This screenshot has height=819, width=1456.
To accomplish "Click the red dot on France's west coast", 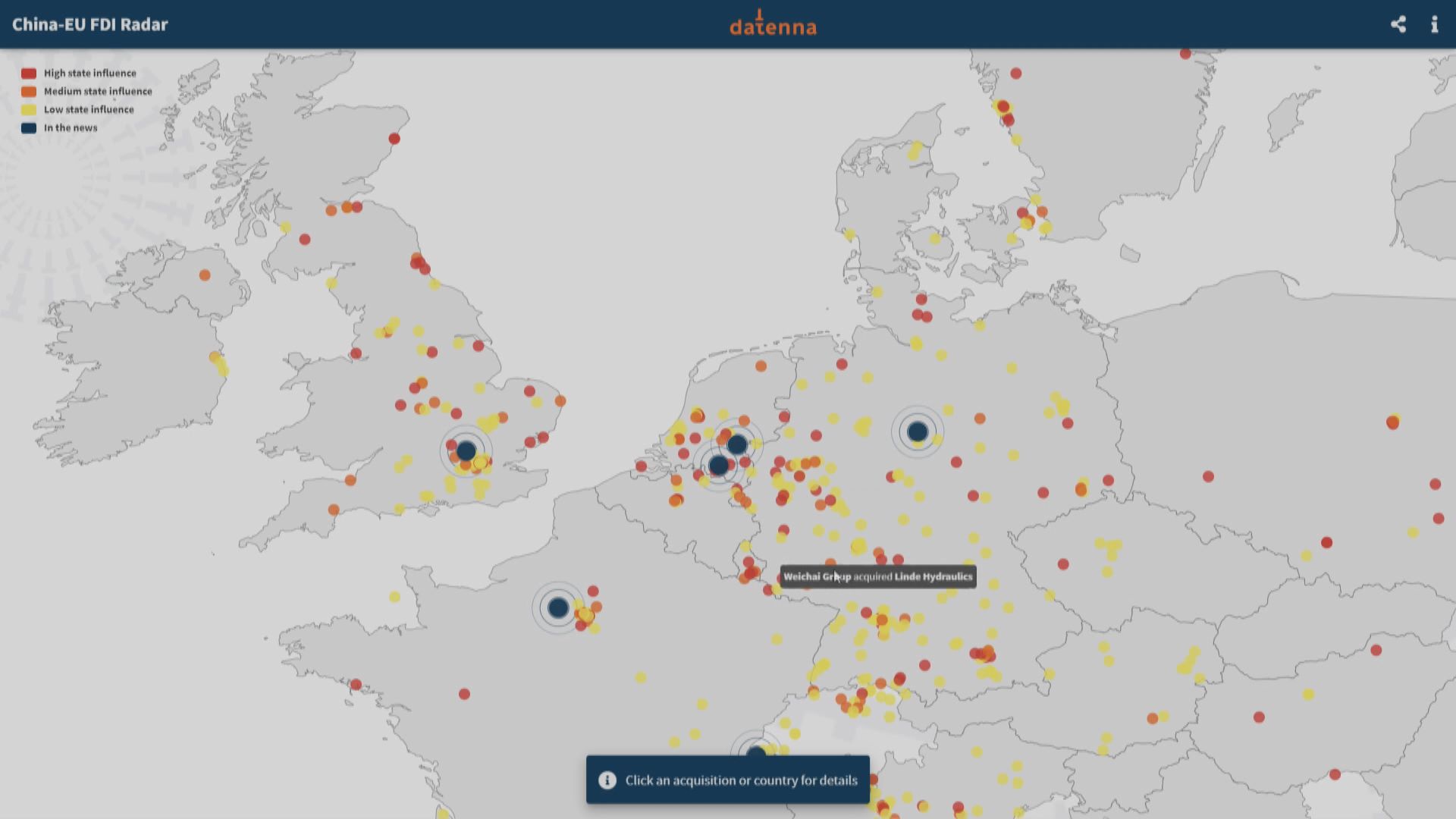I will 356,685.
